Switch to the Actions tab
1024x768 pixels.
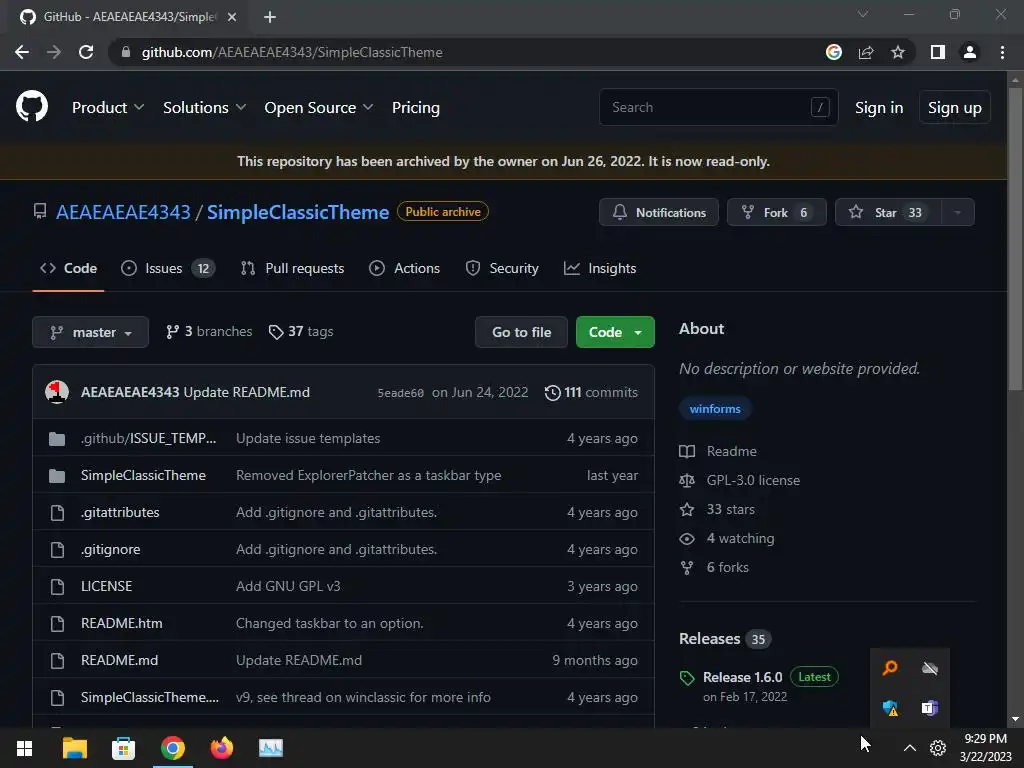405,268
